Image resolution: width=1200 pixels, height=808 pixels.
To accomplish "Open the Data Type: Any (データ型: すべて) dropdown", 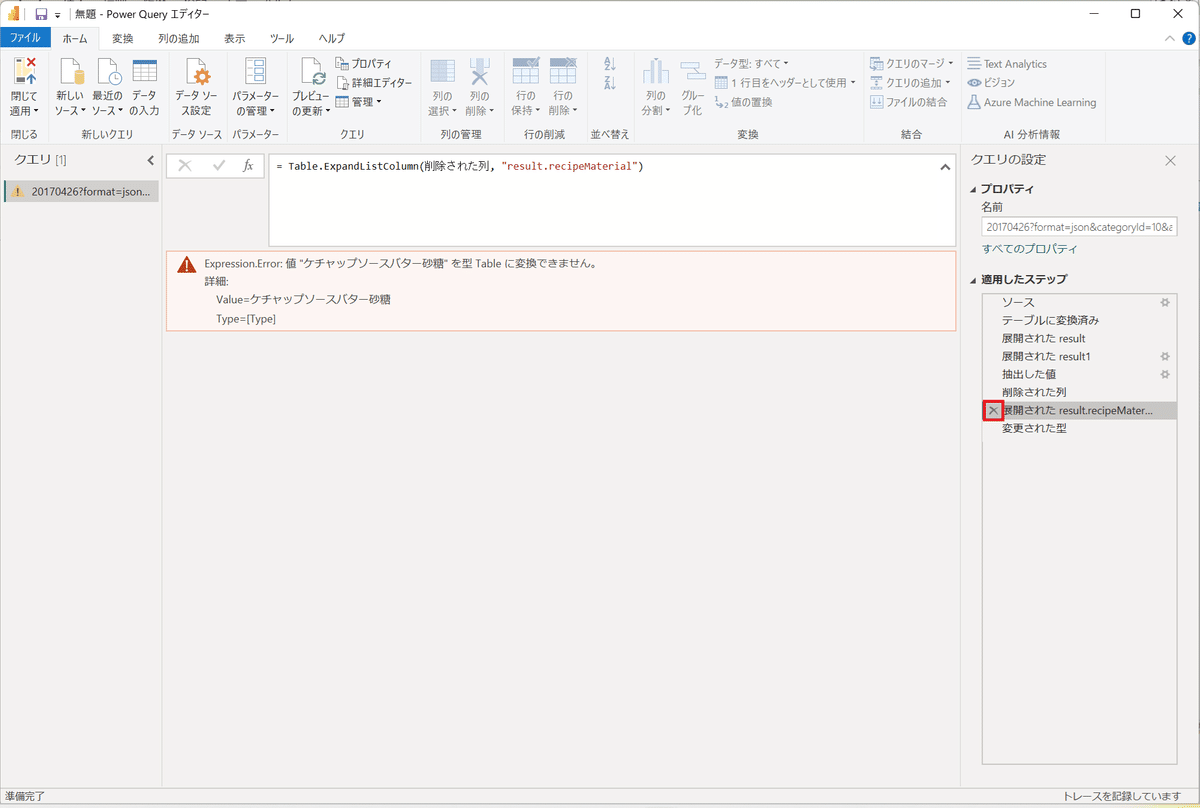I will coord(752,64).
